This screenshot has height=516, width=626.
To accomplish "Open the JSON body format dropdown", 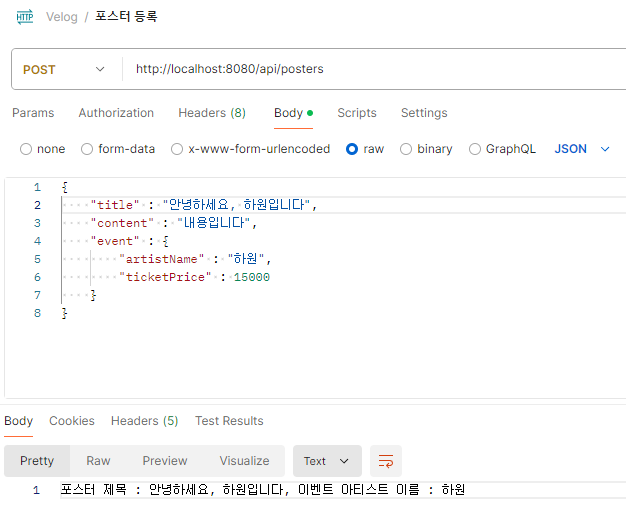I will [582, 149].
